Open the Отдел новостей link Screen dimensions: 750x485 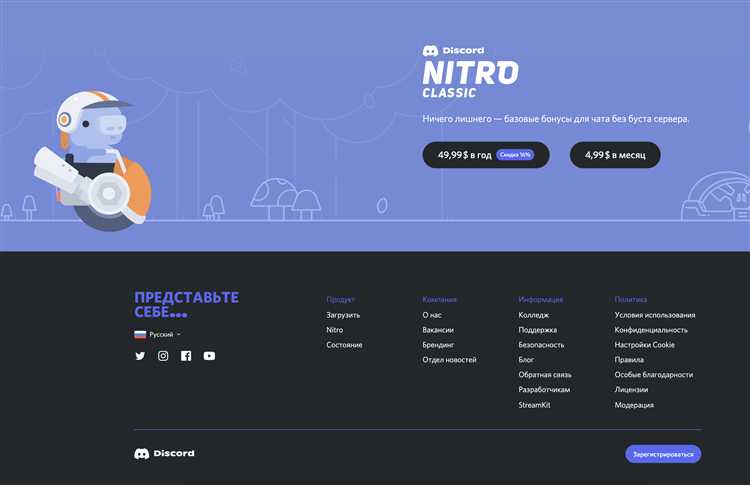pos(449,359)
